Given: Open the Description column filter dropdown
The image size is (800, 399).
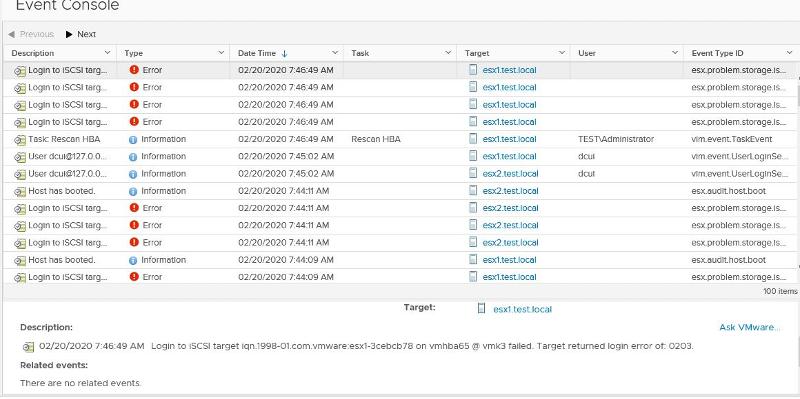Looking at the screenshot, I should tap(108, 53).
